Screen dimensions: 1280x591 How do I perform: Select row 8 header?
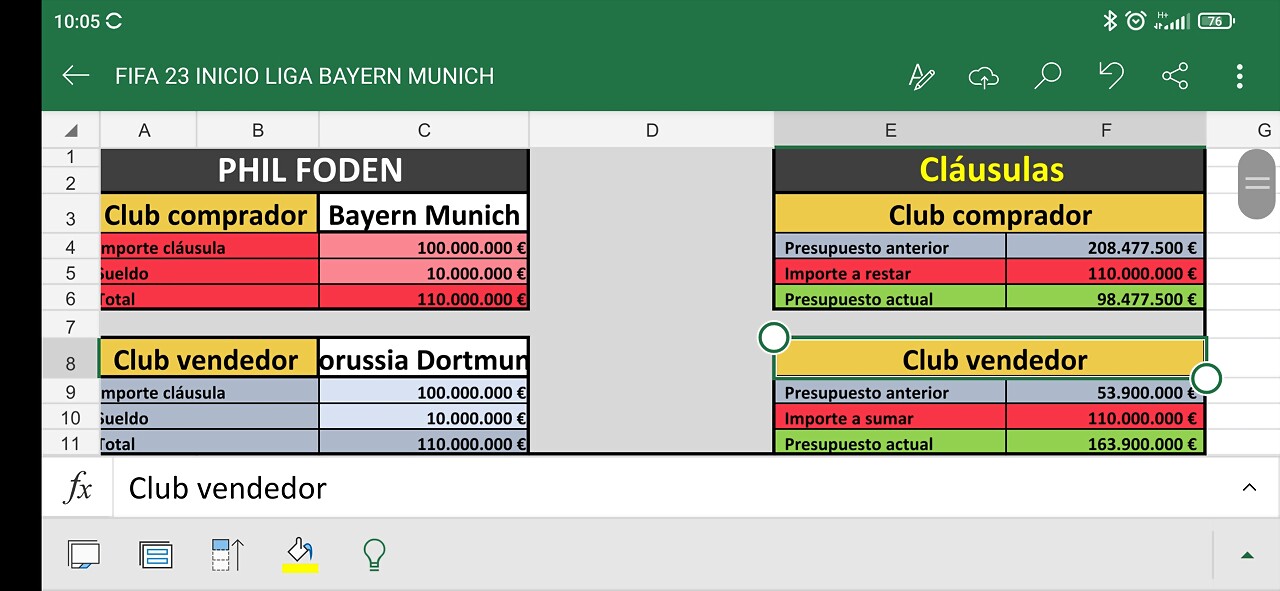71,360
